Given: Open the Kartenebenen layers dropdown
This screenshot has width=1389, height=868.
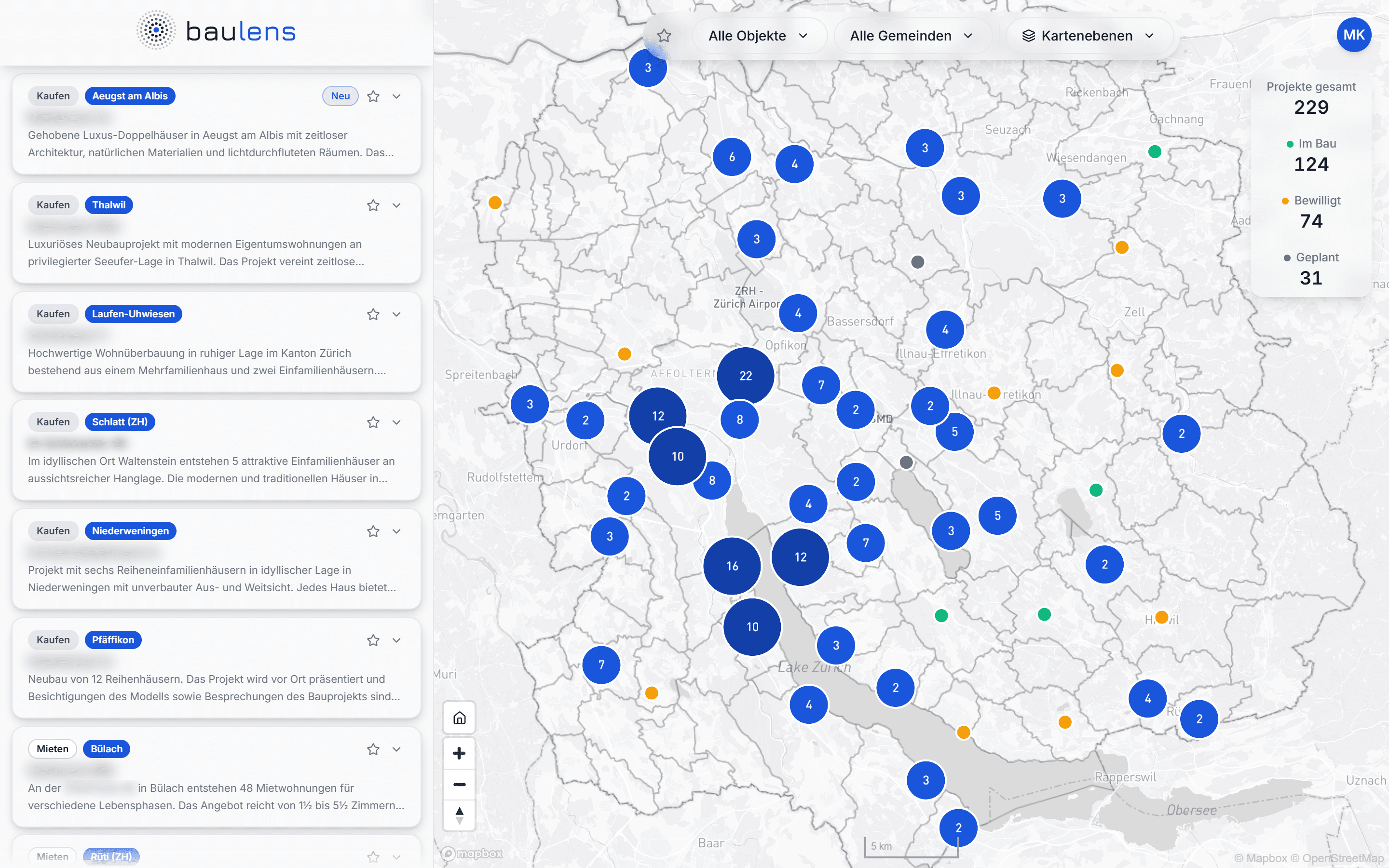Looking at the screenshot, I should click(x=1089, y=36).
